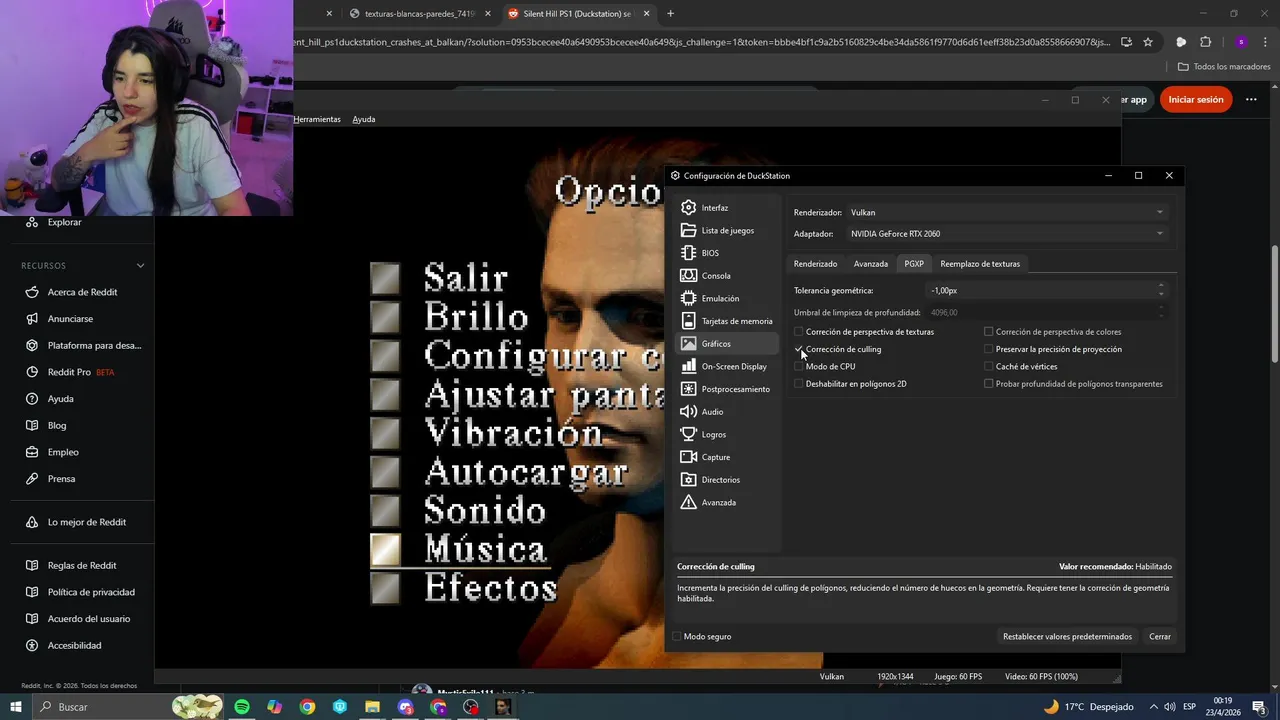Switch to texturas-blancas-paredes browser tab

[x=420, y=14]
